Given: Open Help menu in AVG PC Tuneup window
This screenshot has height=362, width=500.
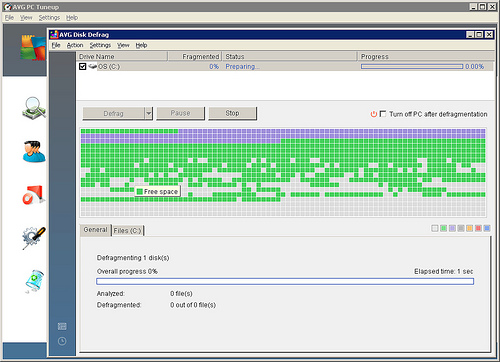Looking at the screenshot, I should point(72,18).
